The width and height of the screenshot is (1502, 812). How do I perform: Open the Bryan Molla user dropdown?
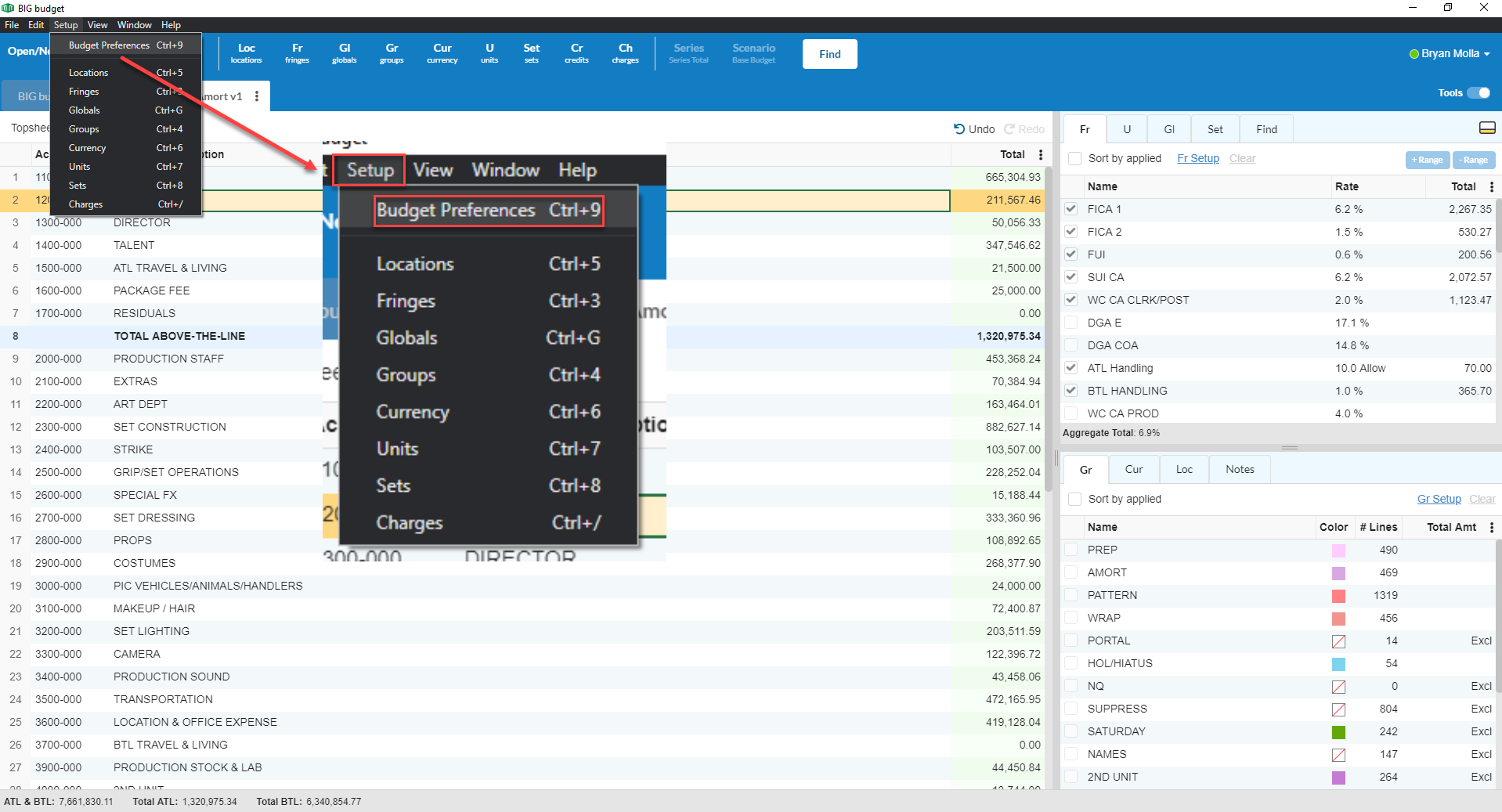1450,53
